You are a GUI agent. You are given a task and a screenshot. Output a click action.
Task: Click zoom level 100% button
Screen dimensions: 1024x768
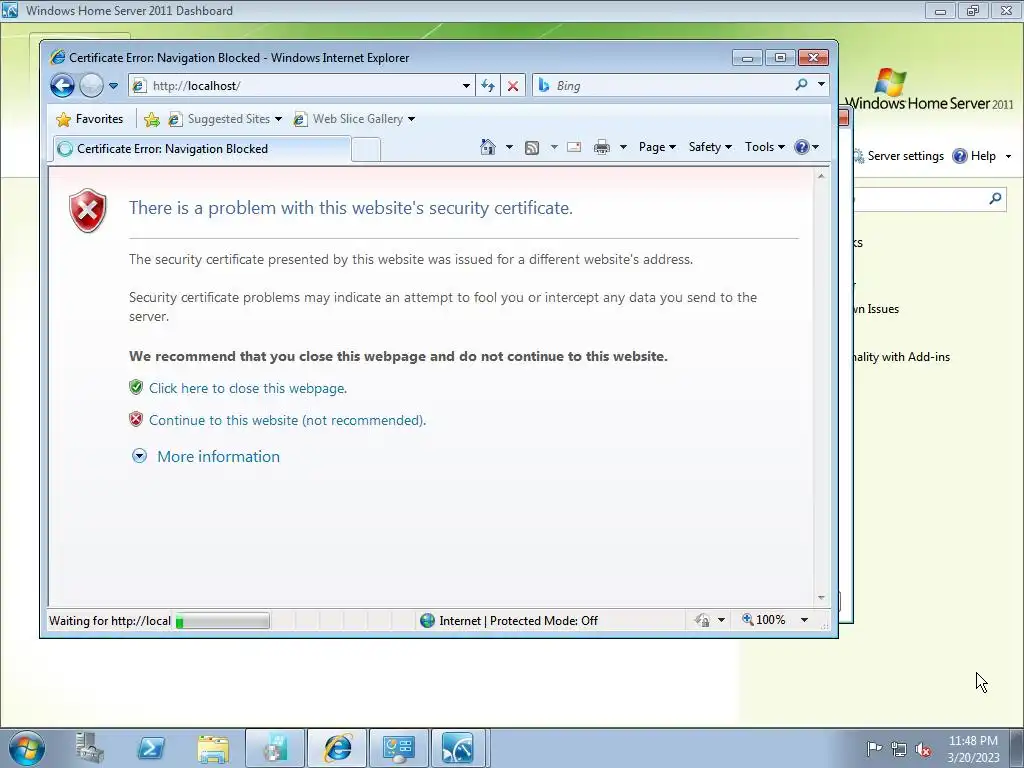click(763, 620)
